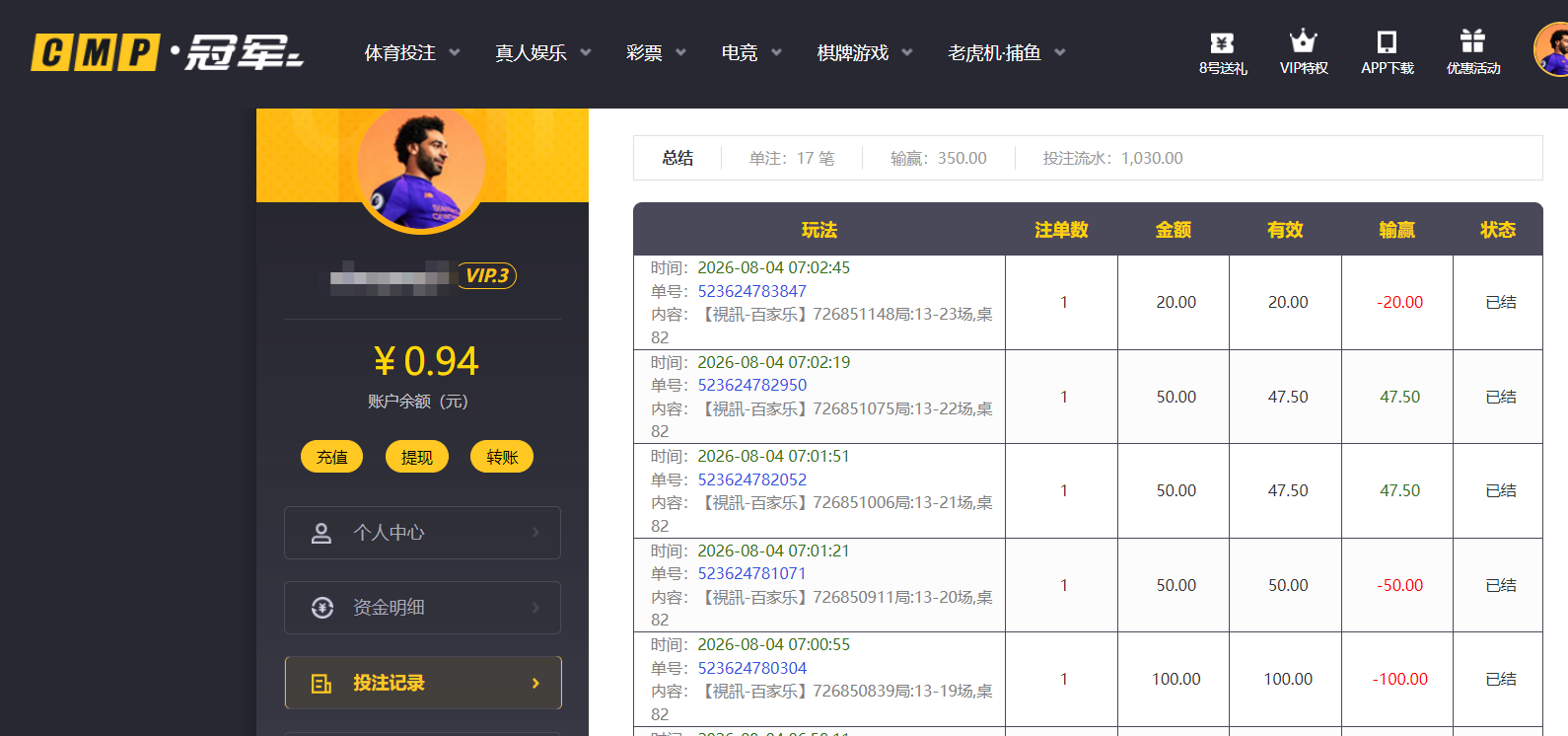Click the chevron on 个人中心 row
The width and height of the screenshot is (1568, 736).
(x=535, y=533)
